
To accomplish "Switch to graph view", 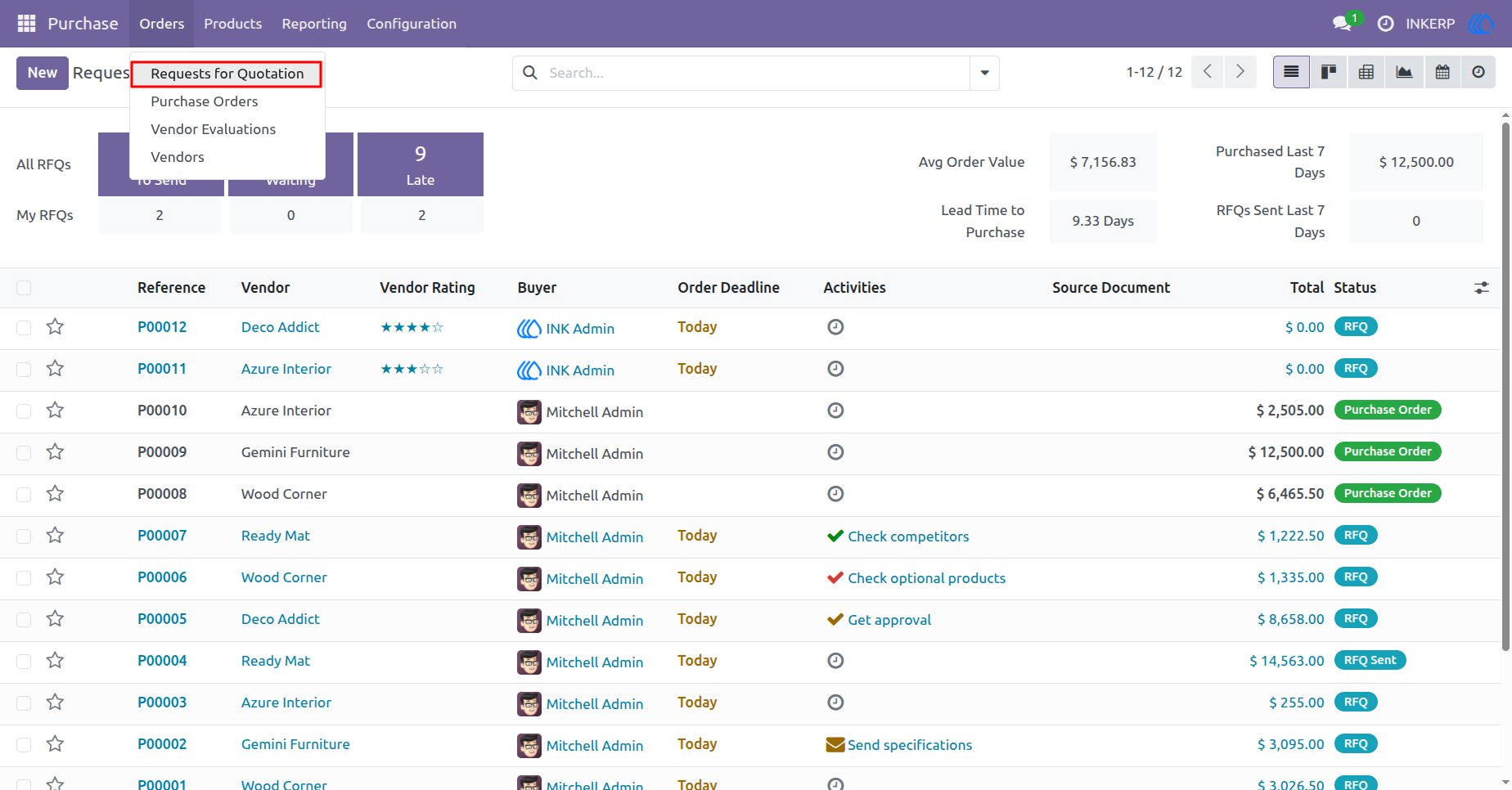I will click(x=1404, y=72).
